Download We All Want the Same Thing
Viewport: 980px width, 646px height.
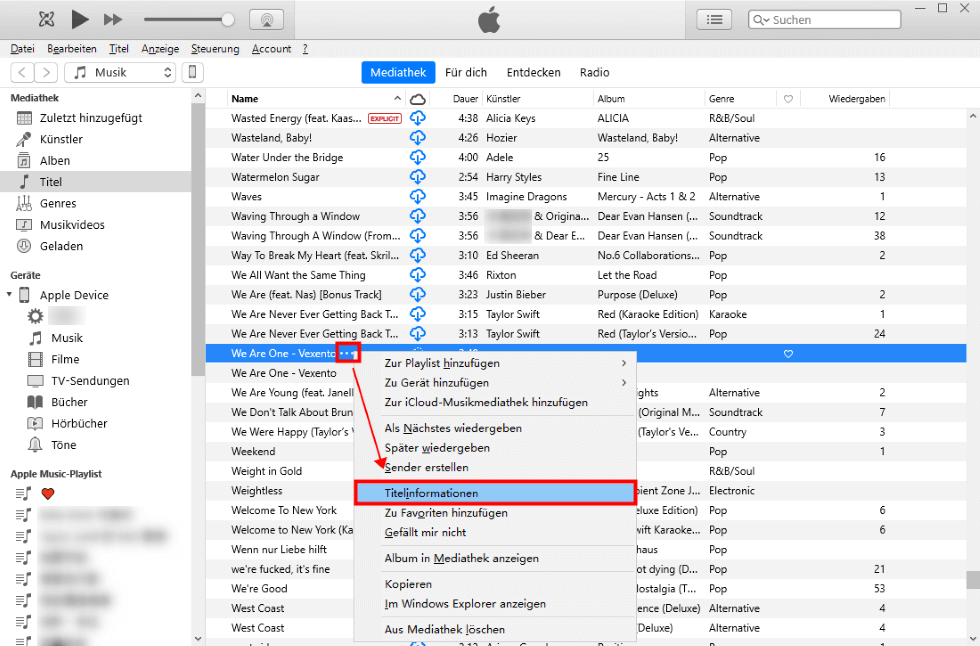tap(418, 274)
